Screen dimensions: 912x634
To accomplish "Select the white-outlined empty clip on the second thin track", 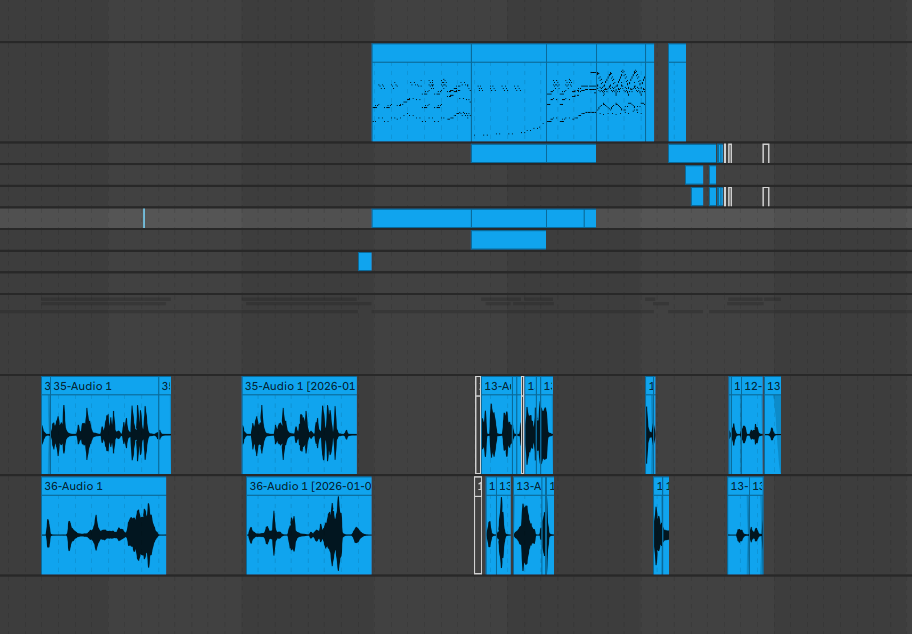I will (x=766, y=154).
